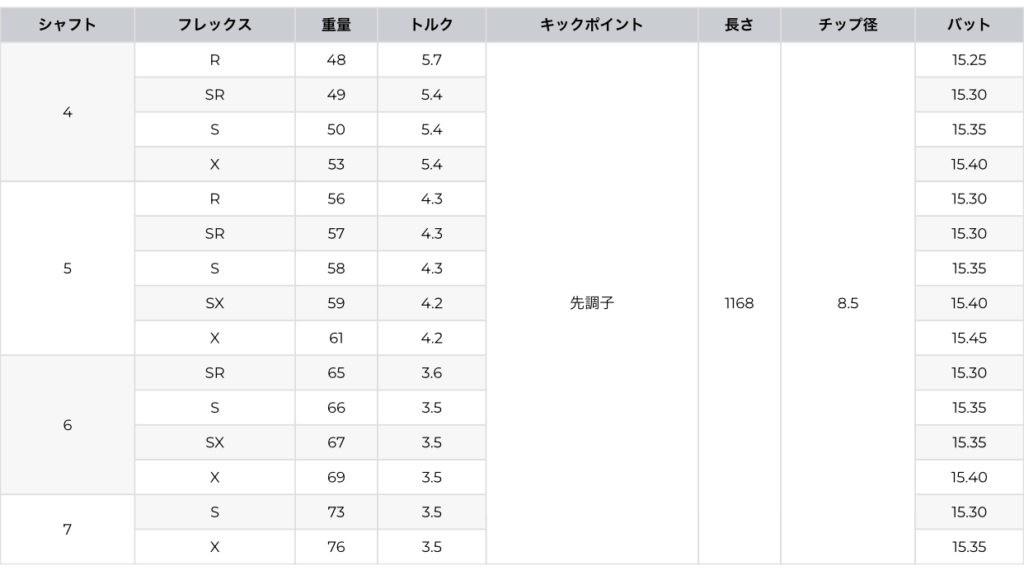The width and height of the screenshot is (1024, 575).
Task: Click the チップ径 column header
Action: (847, 25)
